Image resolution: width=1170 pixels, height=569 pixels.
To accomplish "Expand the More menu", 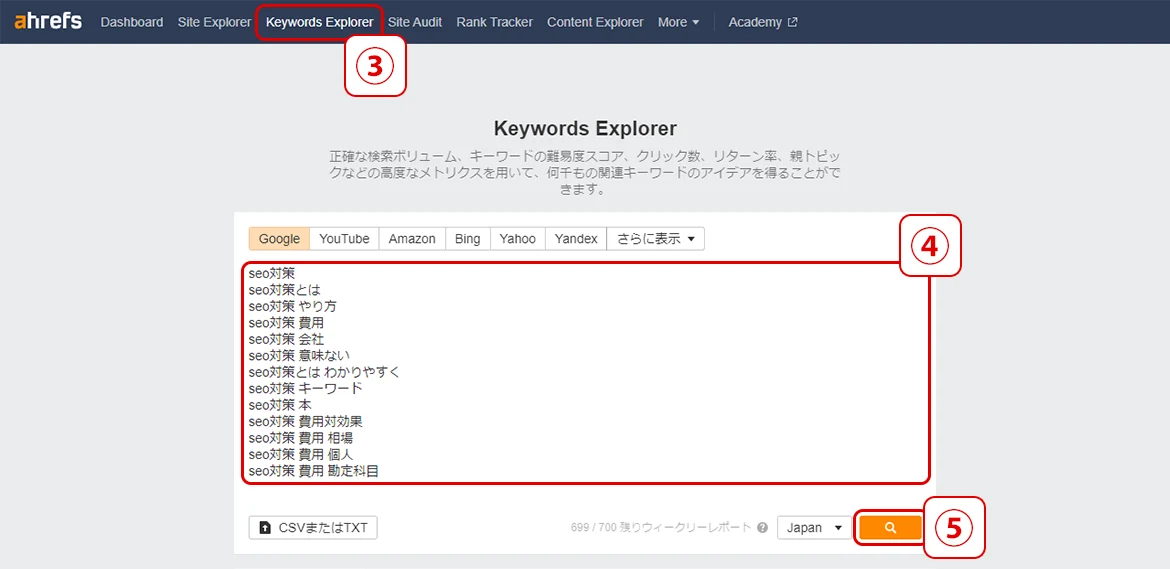I will click(x=678, y=22).
